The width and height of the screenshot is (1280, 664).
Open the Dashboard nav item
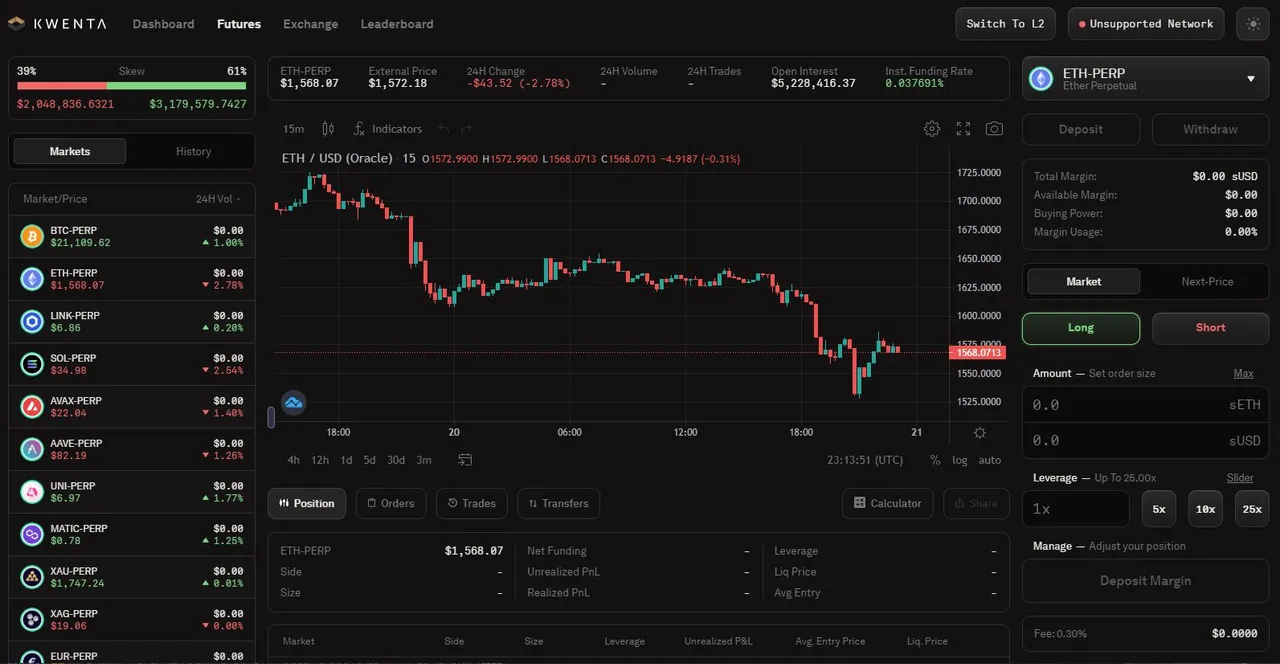(163, 24)
